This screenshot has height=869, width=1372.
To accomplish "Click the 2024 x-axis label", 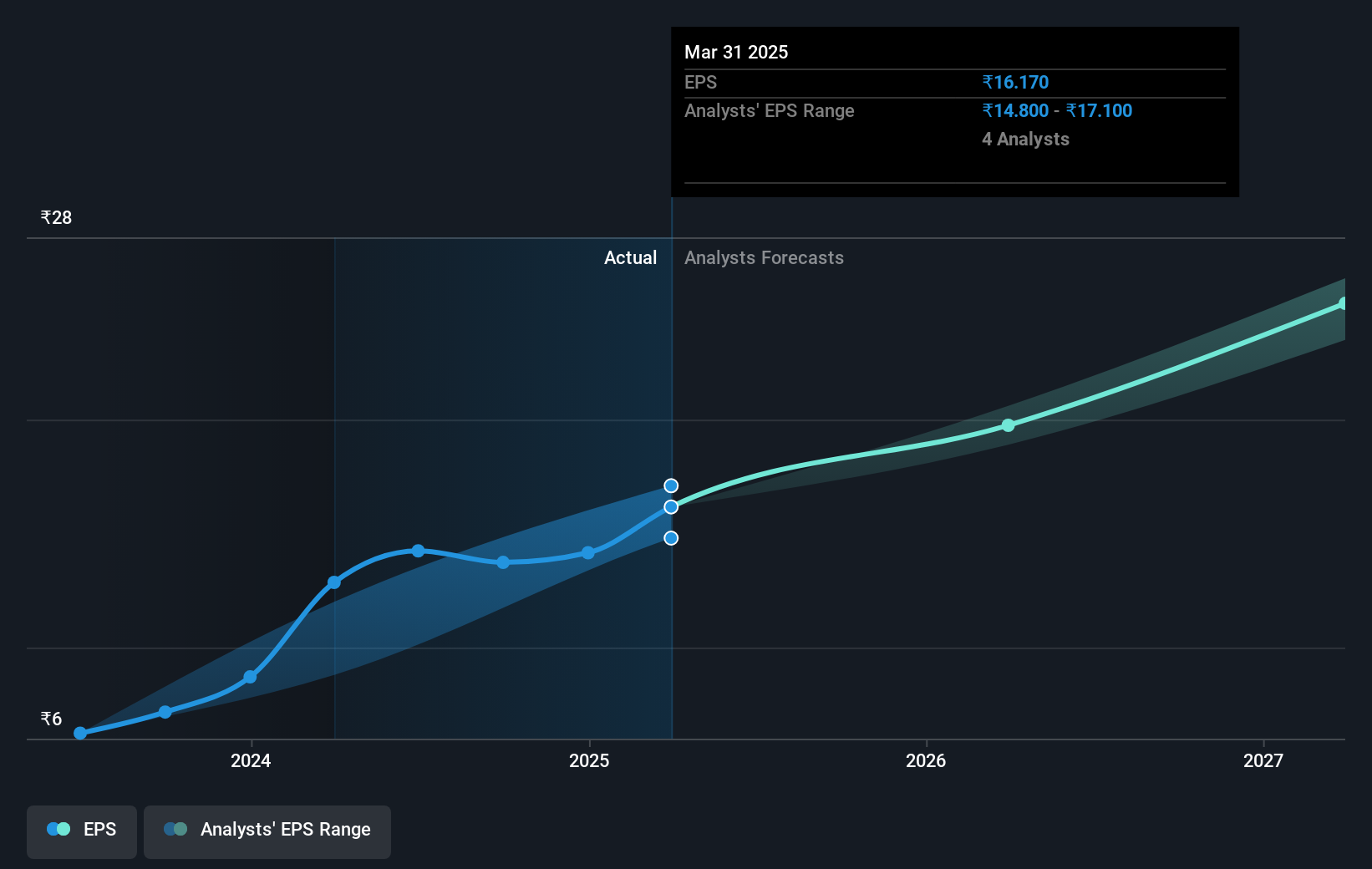I will click(x=251, y=760).
